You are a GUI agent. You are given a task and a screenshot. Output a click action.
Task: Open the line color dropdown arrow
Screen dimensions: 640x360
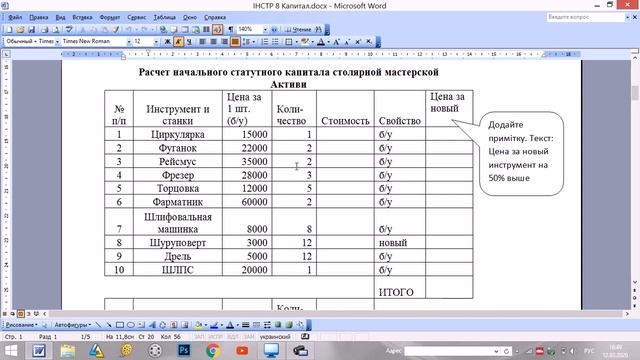click(x=222, y=325)
